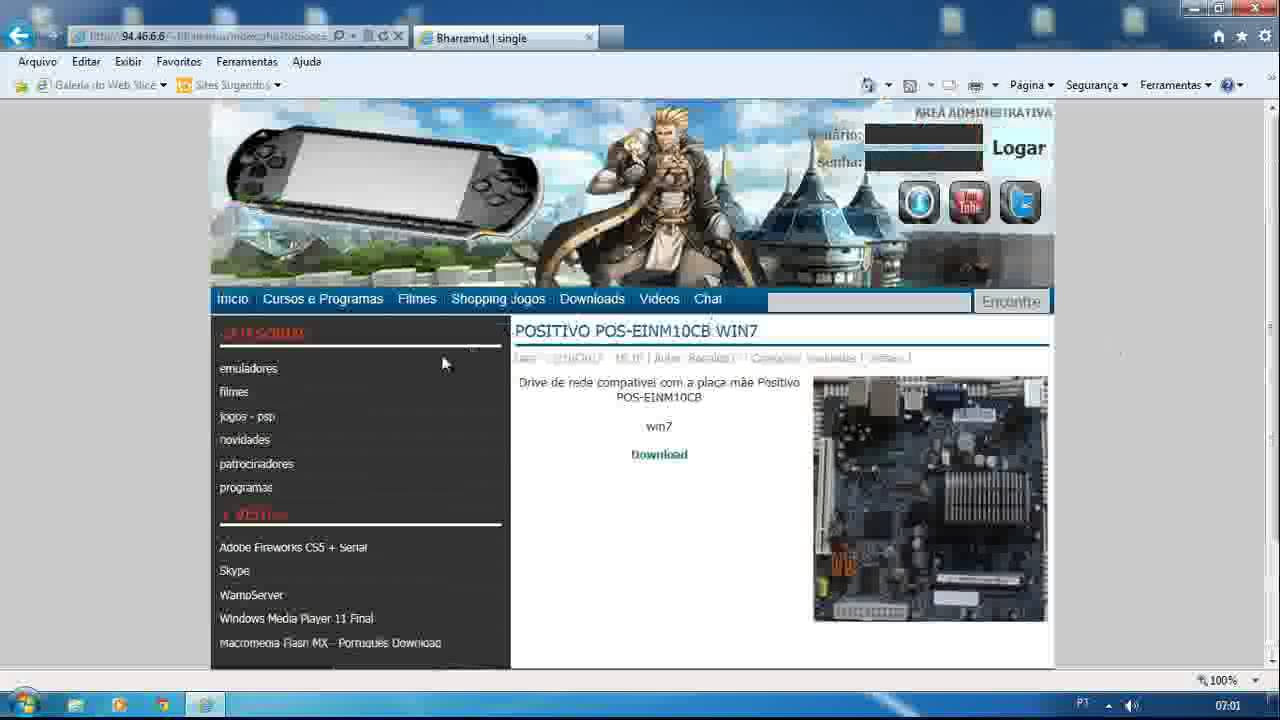Screen dimensions: 1280x720
Task: Open the Twitter icon on the site banner
Action: point(1020,202)
